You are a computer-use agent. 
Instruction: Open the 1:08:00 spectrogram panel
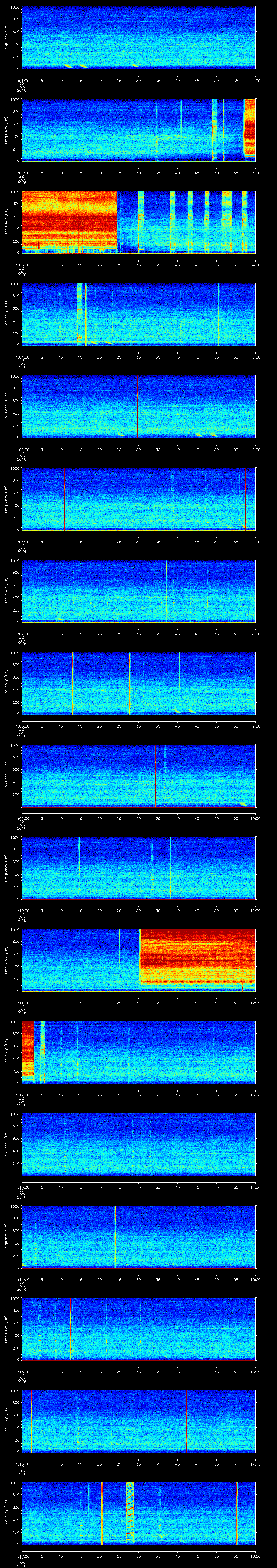(x=138, y=683)
